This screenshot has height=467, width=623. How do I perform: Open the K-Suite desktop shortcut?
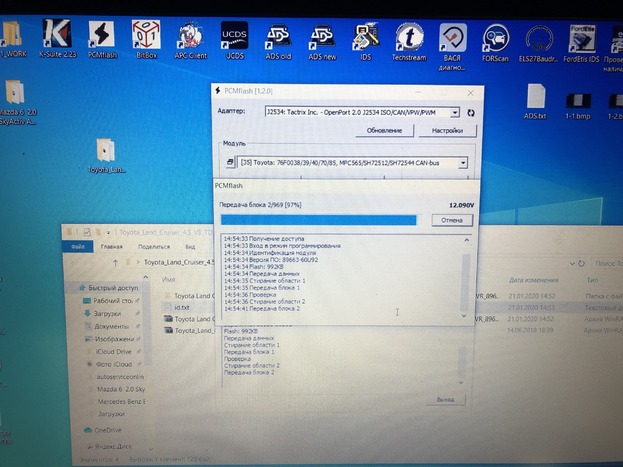(57, 36)
